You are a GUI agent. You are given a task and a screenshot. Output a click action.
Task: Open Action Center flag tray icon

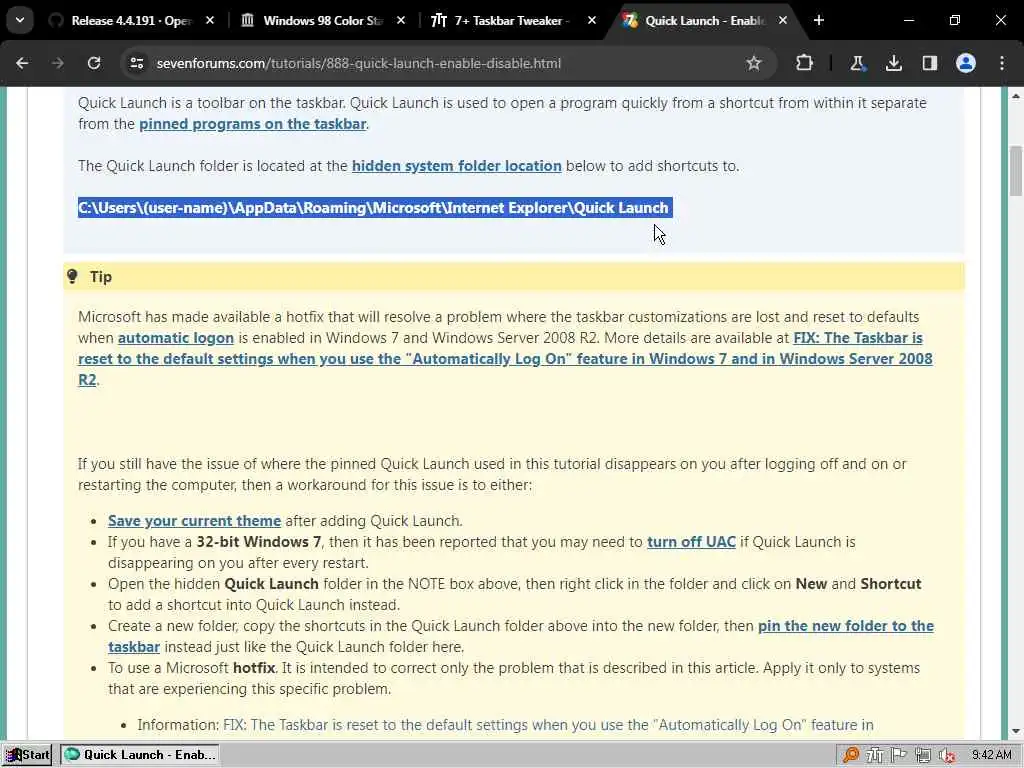coord(899,756)
